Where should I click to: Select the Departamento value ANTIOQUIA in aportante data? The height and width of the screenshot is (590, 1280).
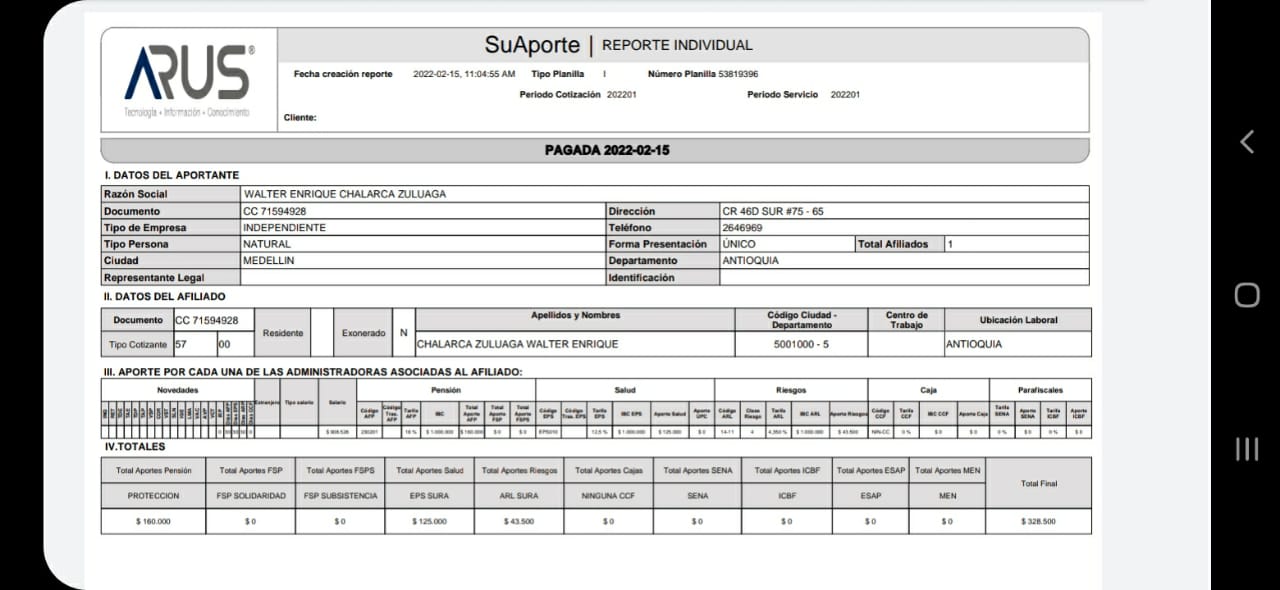click(x=749, y=261)
